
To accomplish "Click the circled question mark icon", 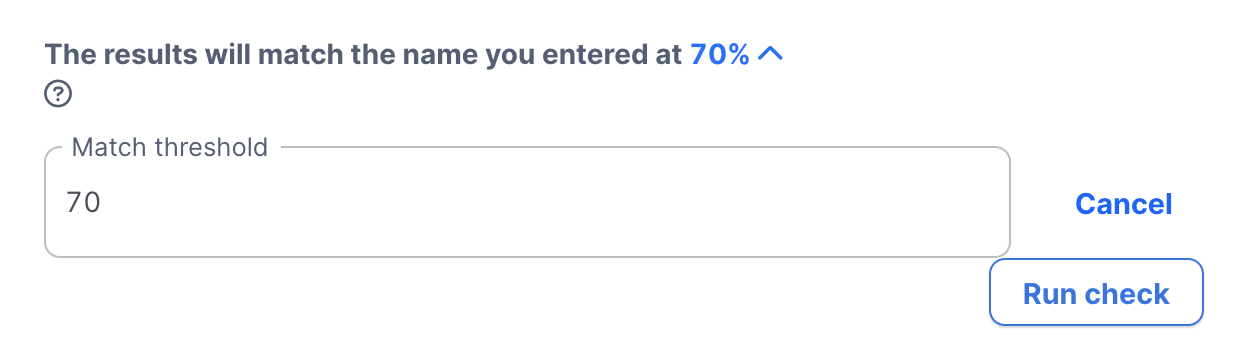I will point(58,95).
